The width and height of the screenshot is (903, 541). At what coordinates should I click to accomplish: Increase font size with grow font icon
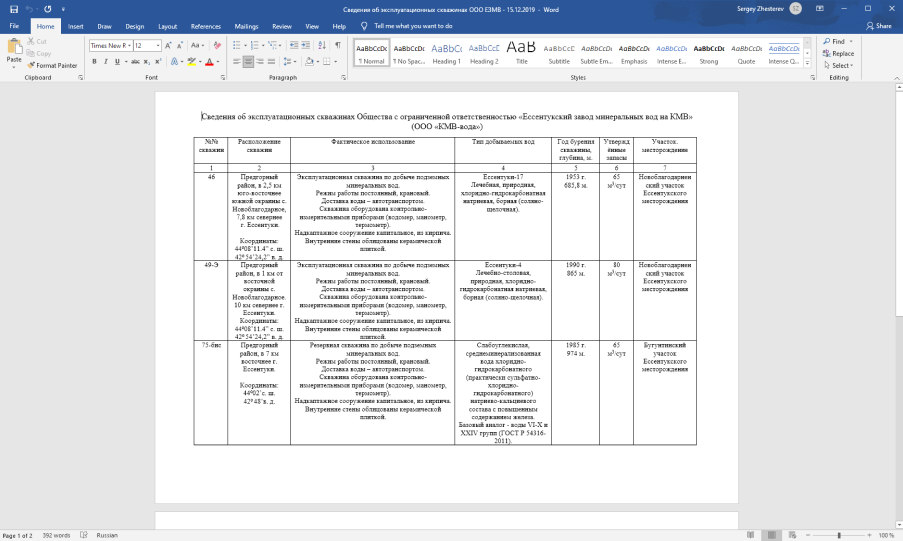tap(168, 46)
